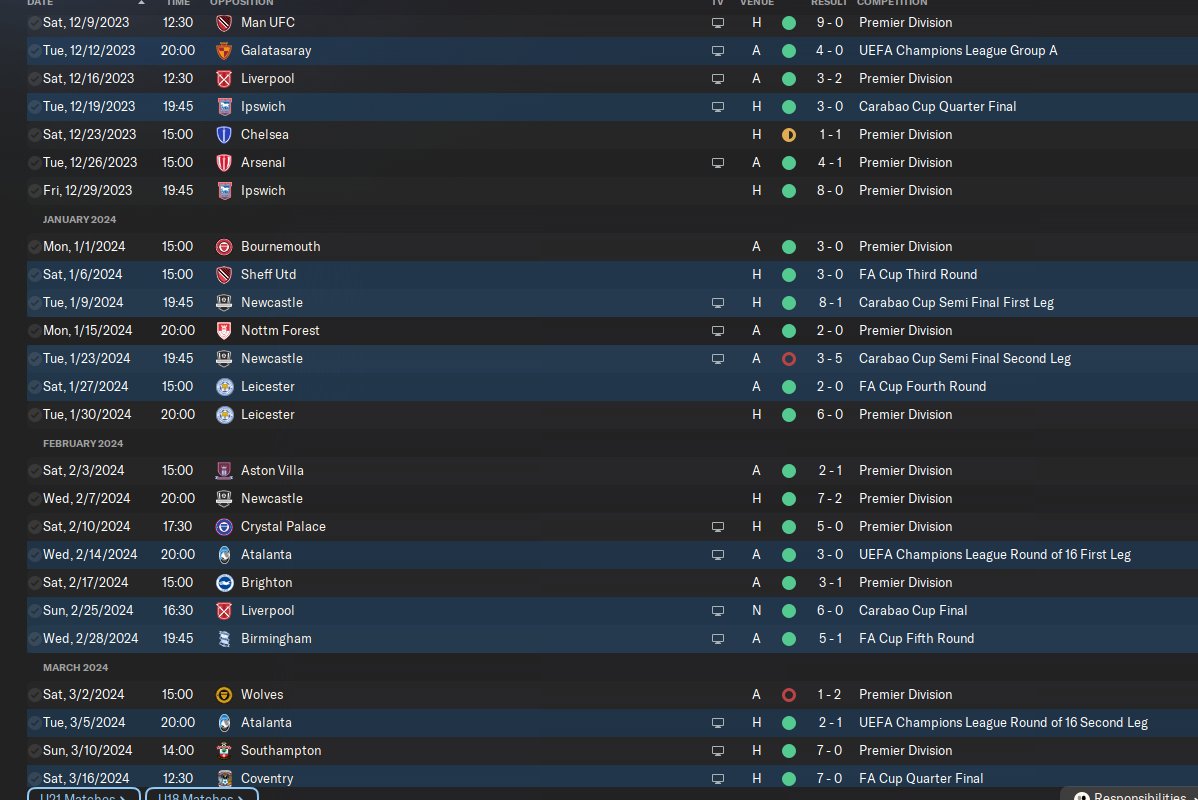1198x800 pixels.
Task: Click the Aston Villa crest icon
Action: pyautogui.click(x=224, y=470)
